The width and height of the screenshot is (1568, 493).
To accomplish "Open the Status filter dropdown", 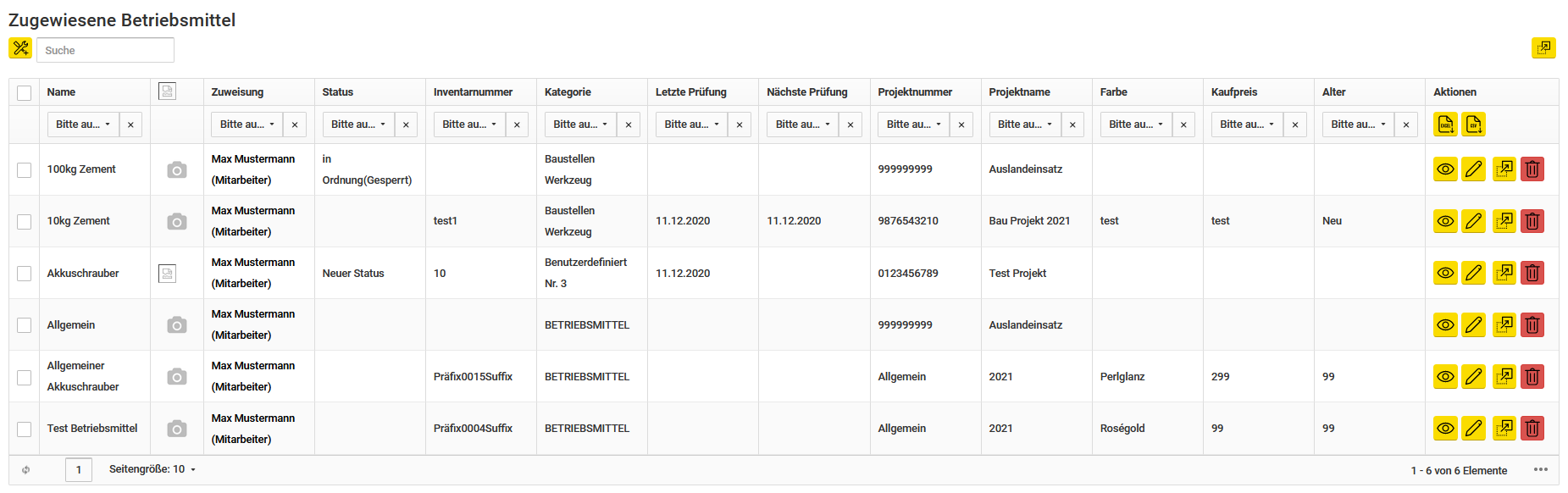I will tap(358, 125).
